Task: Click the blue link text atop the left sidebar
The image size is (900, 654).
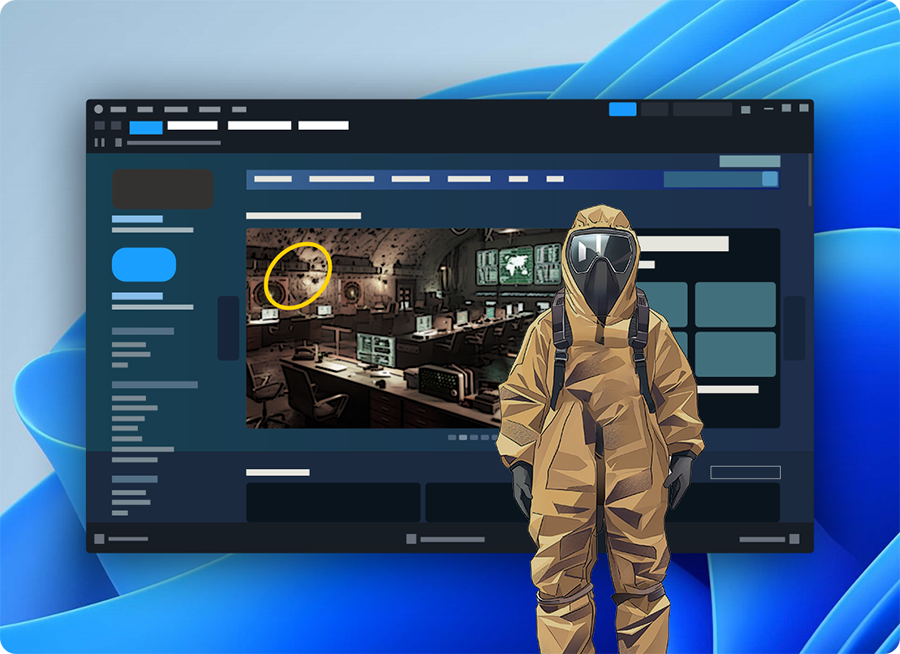Action: click(138, 217)
